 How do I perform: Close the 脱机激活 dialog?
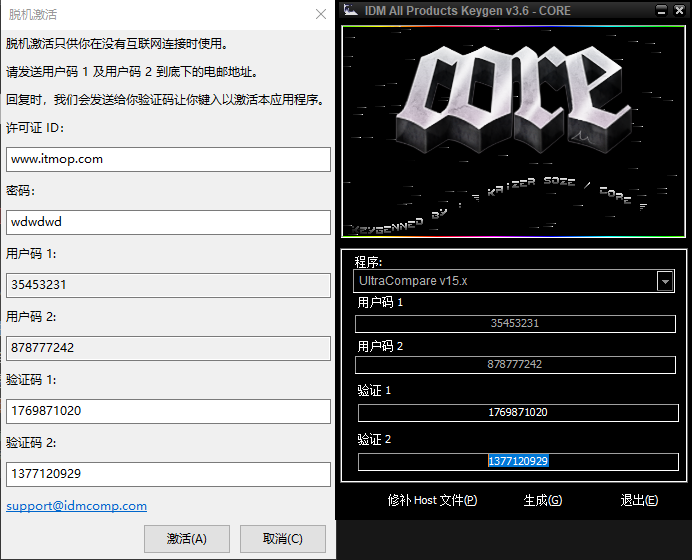[321, 14]
